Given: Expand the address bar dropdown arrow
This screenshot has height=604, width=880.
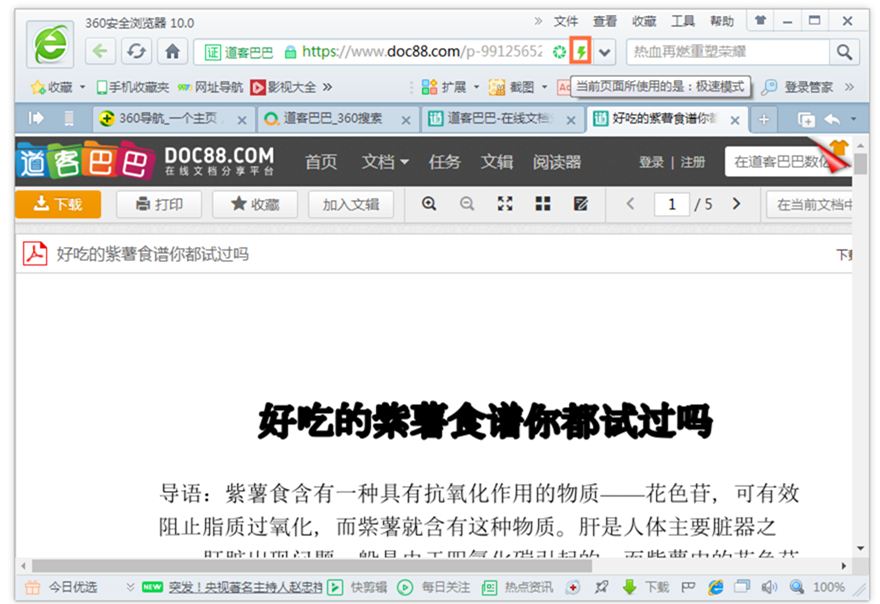Looking at the screenshot, I should click(604, 53).
